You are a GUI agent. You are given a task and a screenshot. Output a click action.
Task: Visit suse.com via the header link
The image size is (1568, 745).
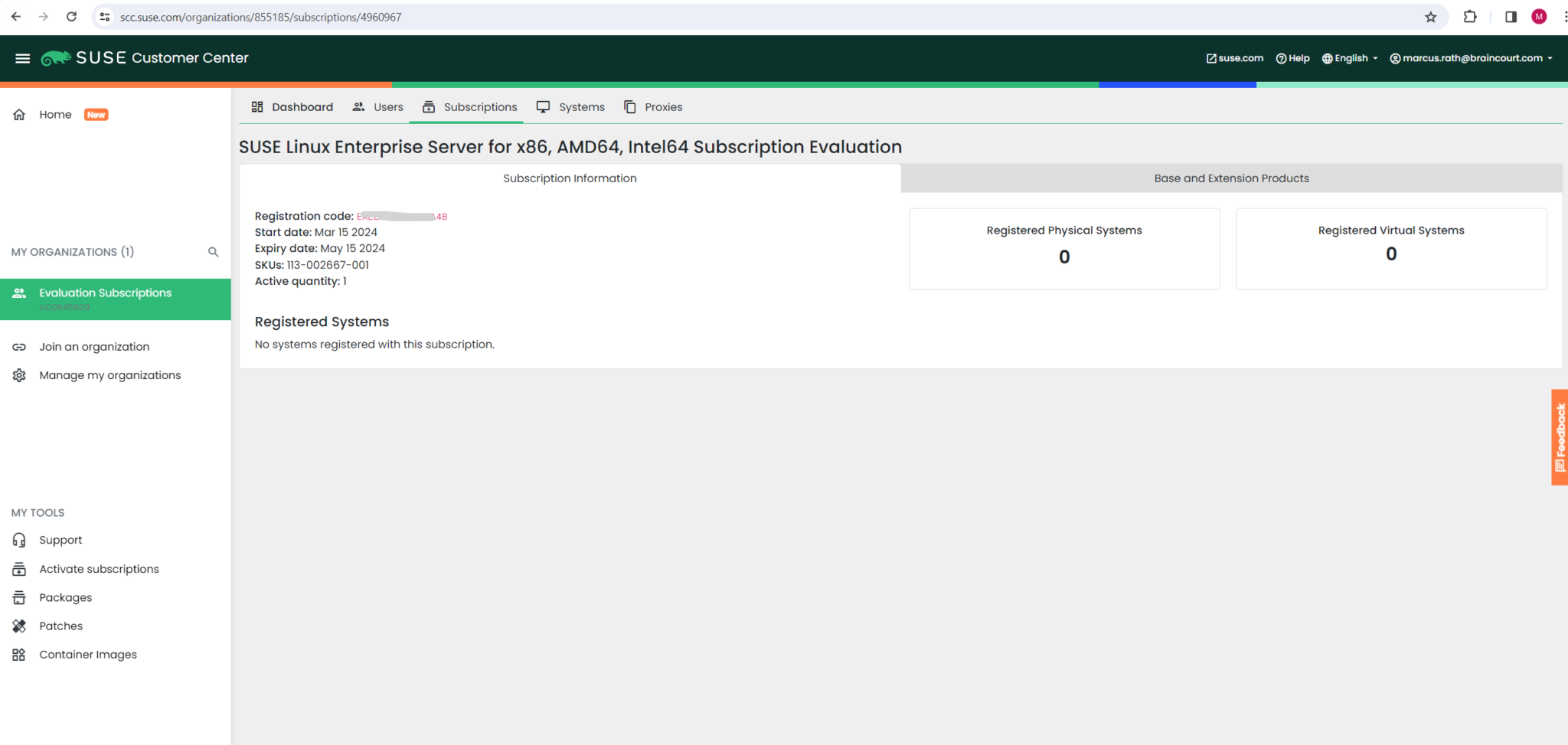1233,57
